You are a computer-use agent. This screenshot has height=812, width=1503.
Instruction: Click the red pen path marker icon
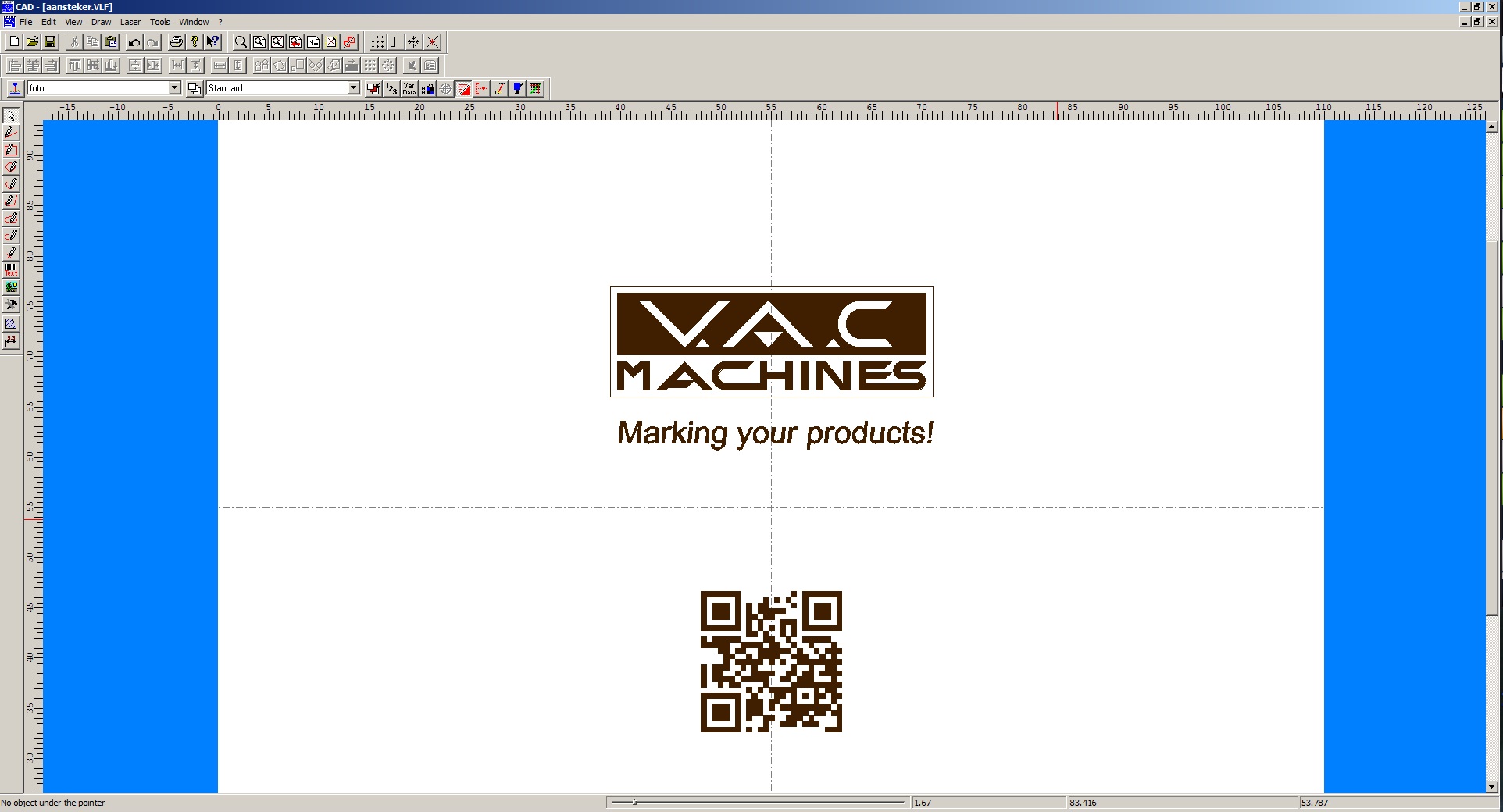pos(499,88)
